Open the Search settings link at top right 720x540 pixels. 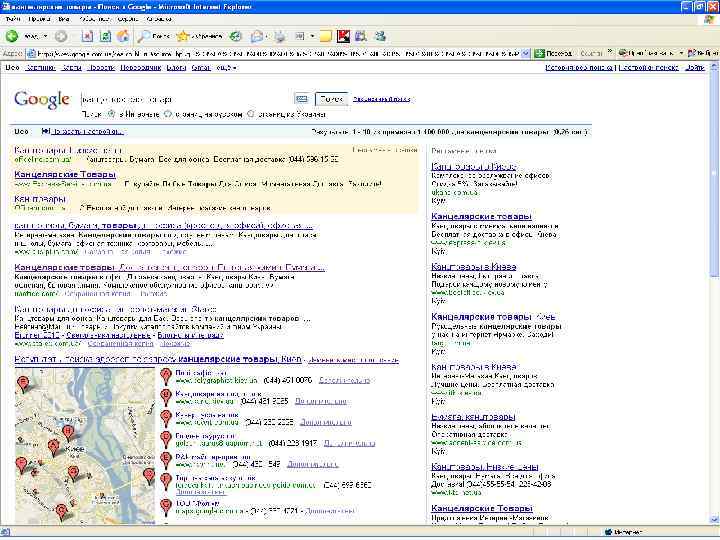click(648, 68)
